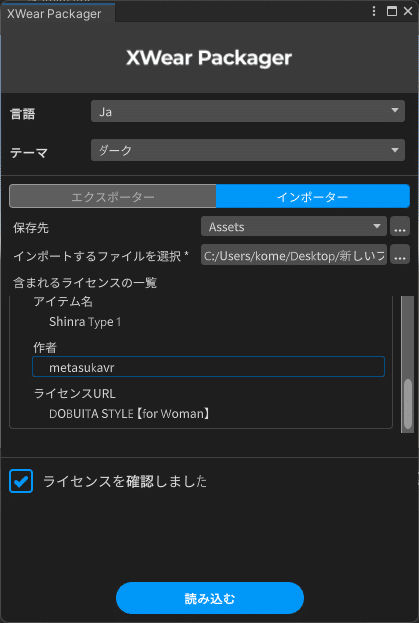Screen dimensions: 419x623
Task: Click the Shinra Type 1 item name
Action: point(85,322)
